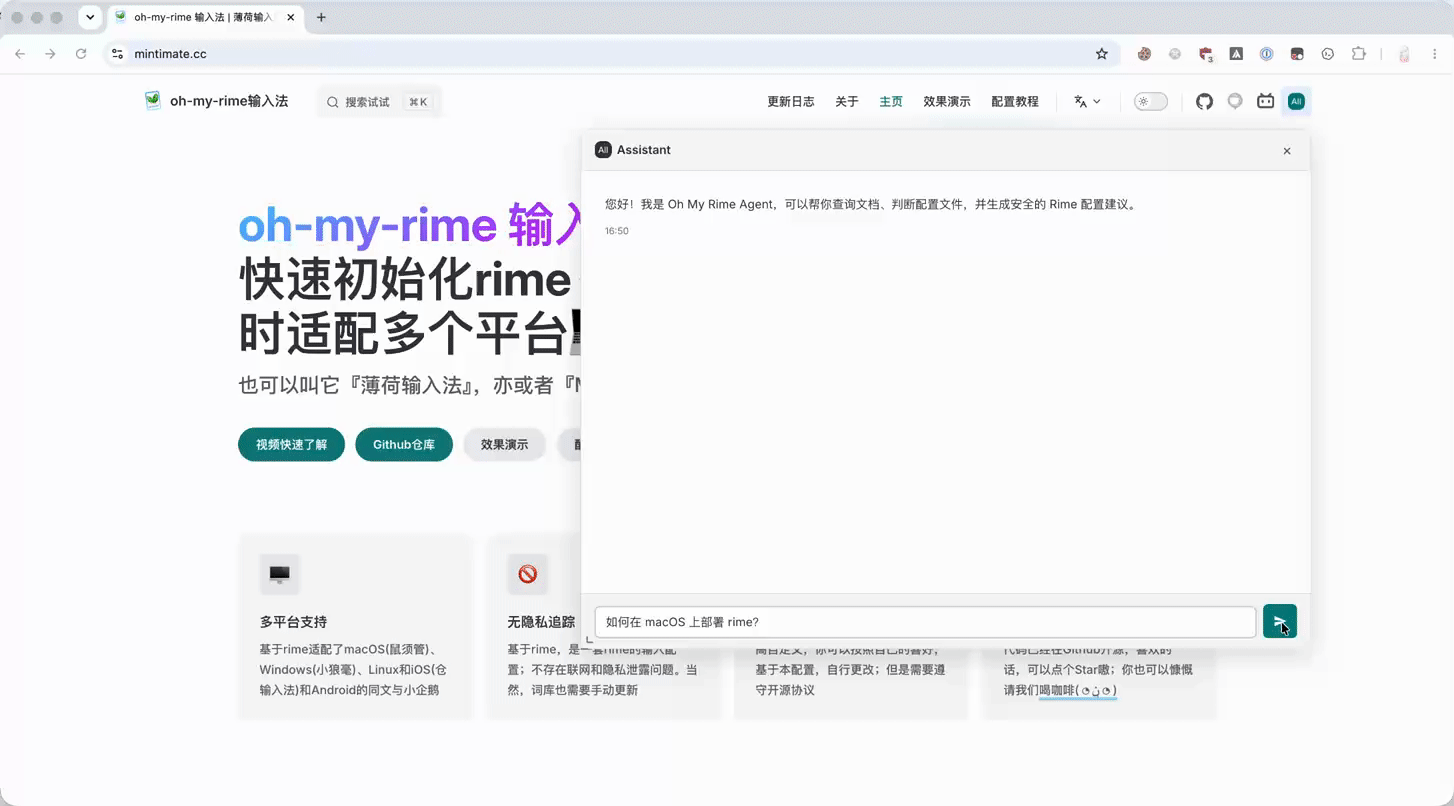Open 效果演示 in the navigation menu
Image resolution: width=1454 pixels, height=806 pixels.
947,101
